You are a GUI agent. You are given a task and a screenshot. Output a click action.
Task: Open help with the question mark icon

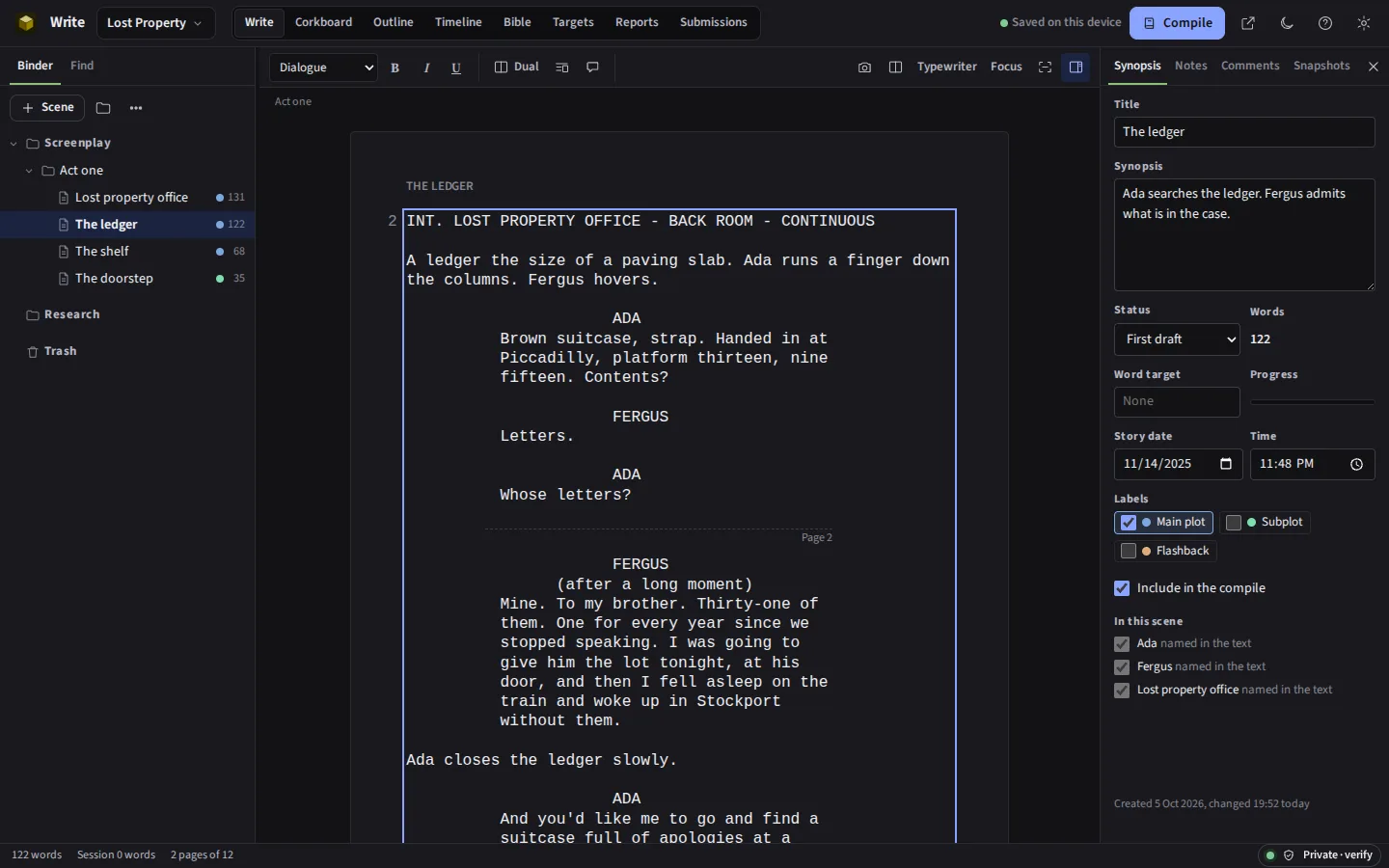tap(1325, 23)
